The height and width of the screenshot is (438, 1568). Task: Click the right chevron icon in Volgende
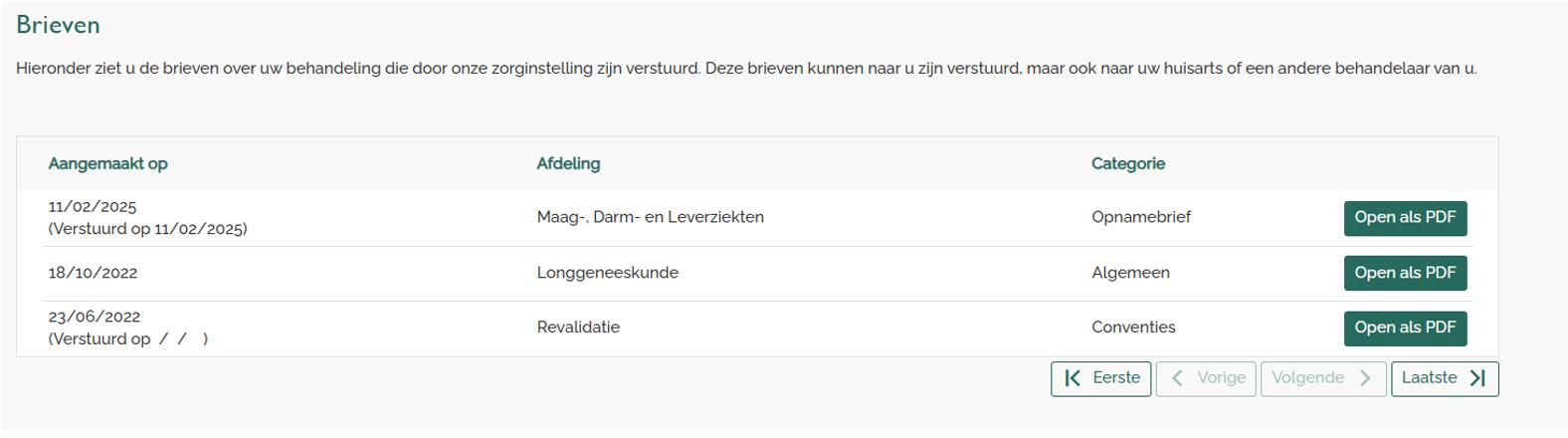pyautogui.click(x=1365, y=378)
